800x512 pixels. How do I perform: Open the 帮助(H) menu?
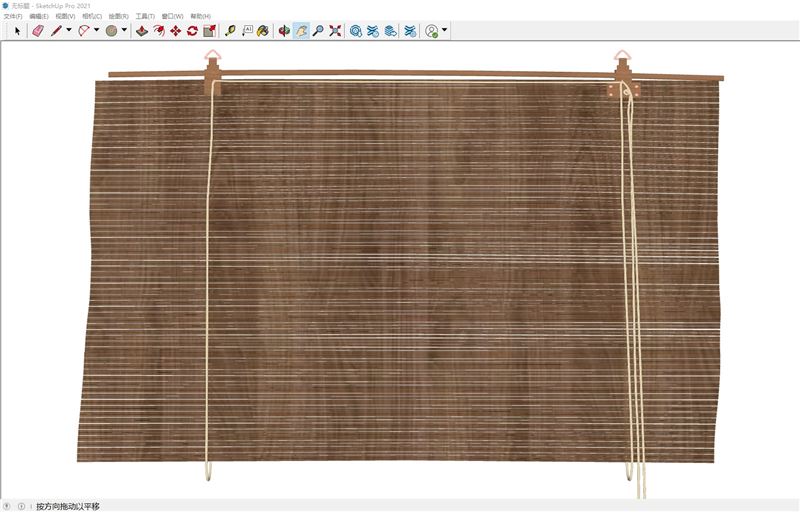201,16
